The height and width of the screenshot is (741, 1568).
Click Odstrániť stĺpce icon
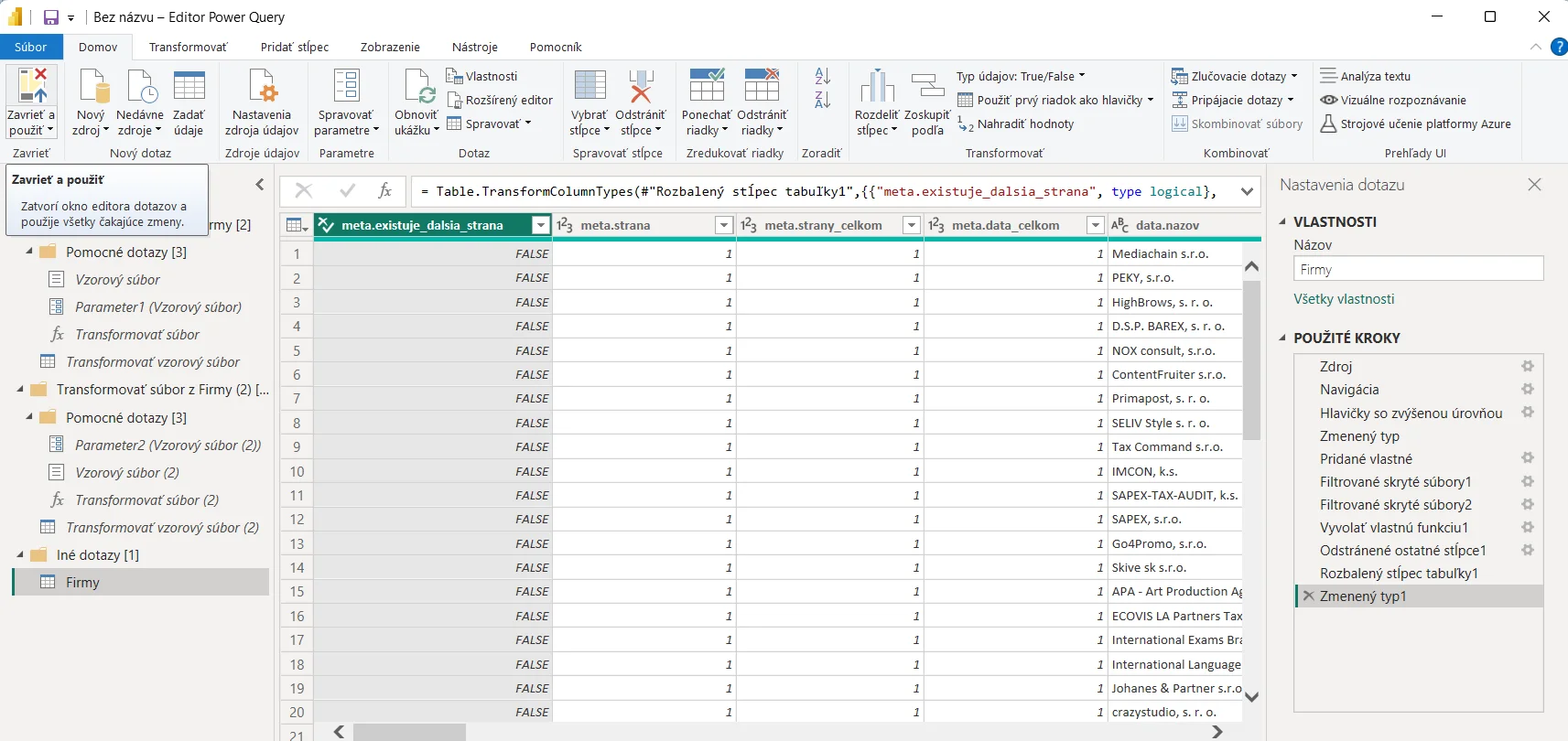pos(641,86)
